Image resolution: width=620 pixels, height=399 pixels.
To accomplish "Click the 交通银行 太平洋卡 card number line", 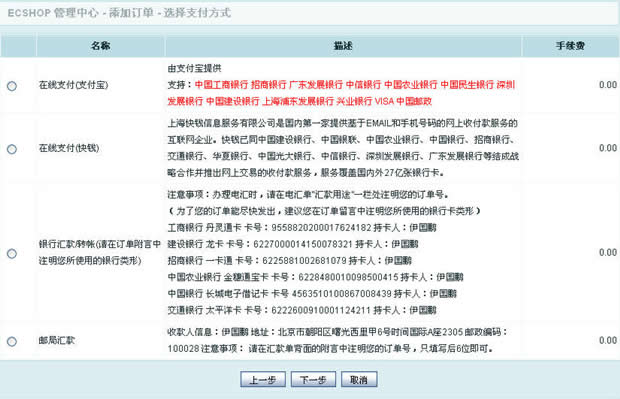I will coord(302,310).
